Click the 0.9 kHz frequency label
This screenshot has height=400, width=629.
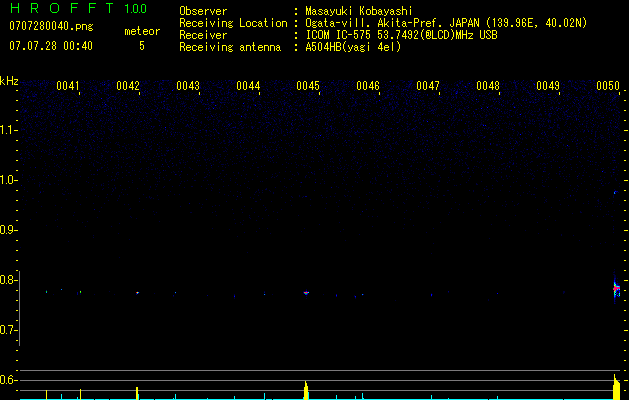point(7,230)
